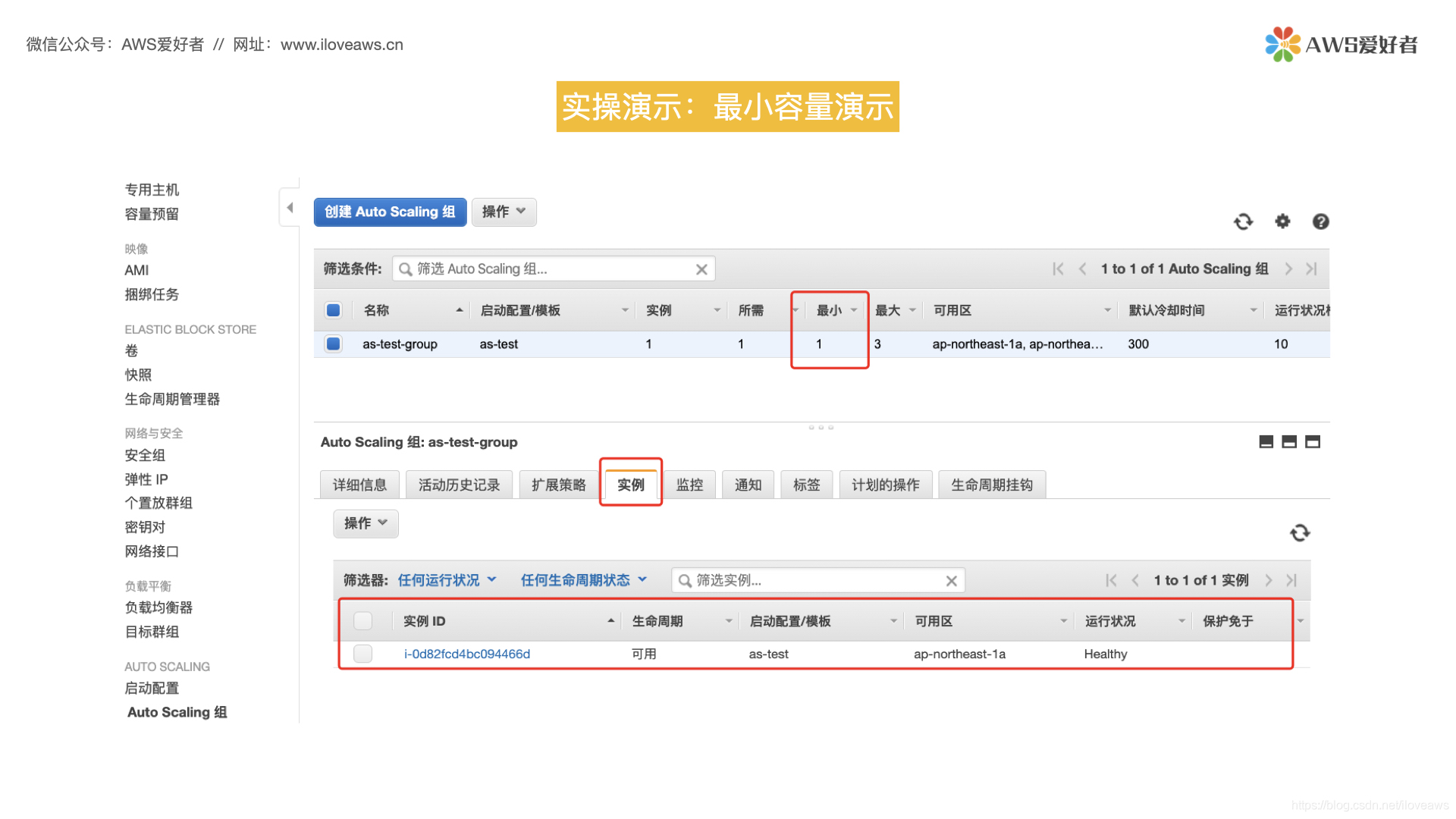Open the 可用区 column dropdown in groups table
Screen dimensions: 1456x819
[1107, 310]
